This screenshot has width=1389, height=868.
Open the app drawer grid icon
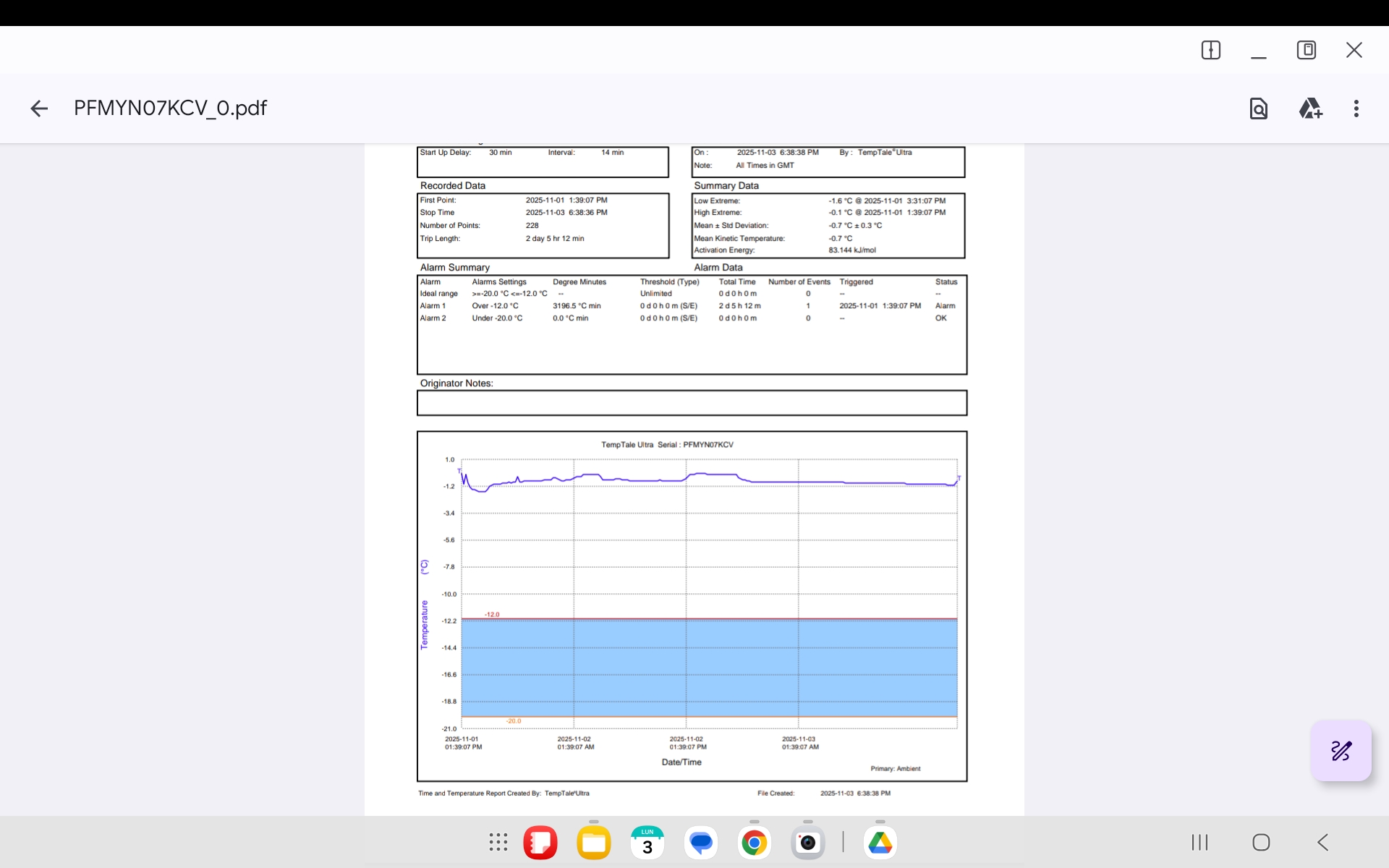point(498,842)
